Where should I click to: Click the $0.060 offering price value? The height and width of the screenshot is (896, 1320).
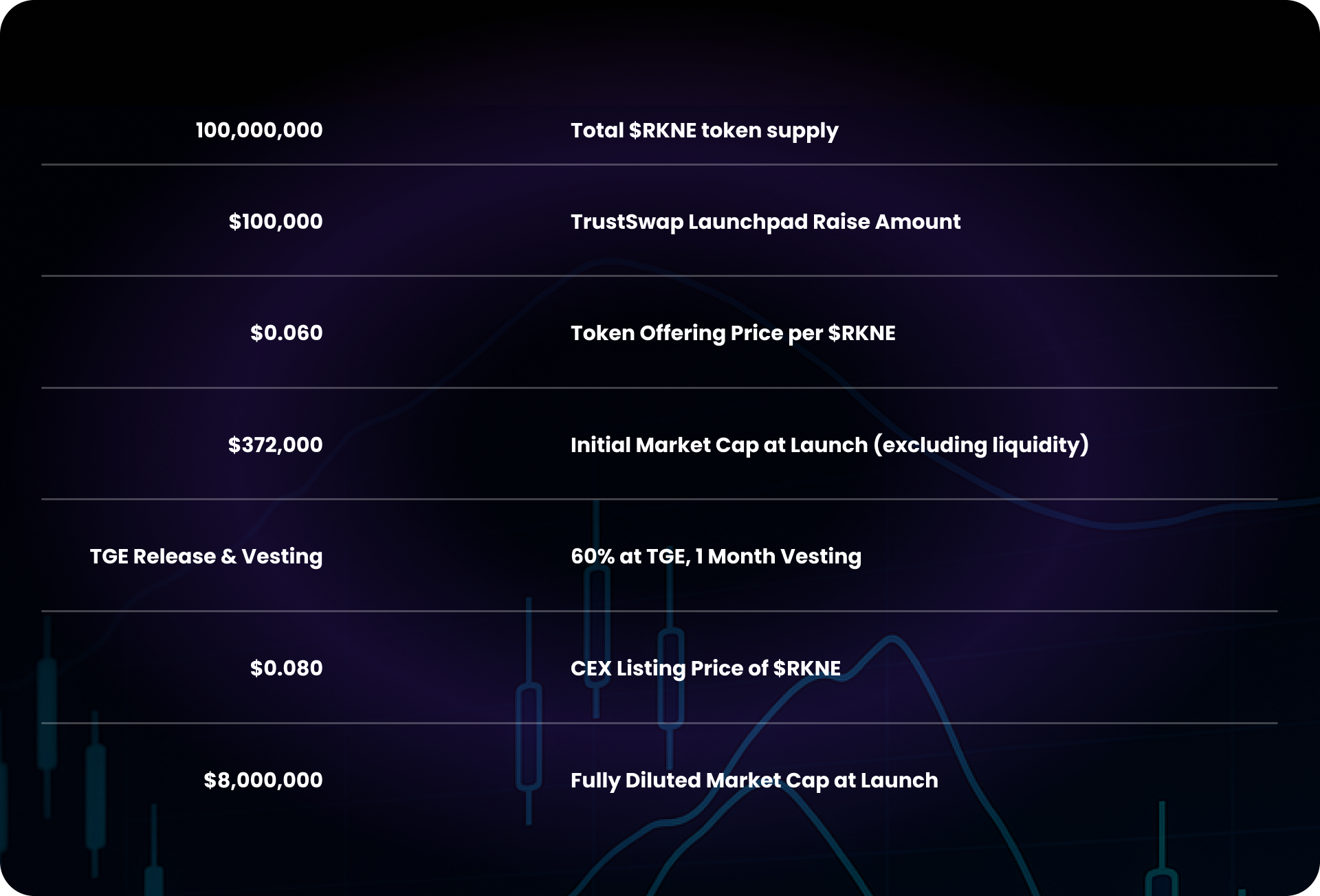(286, 333)
